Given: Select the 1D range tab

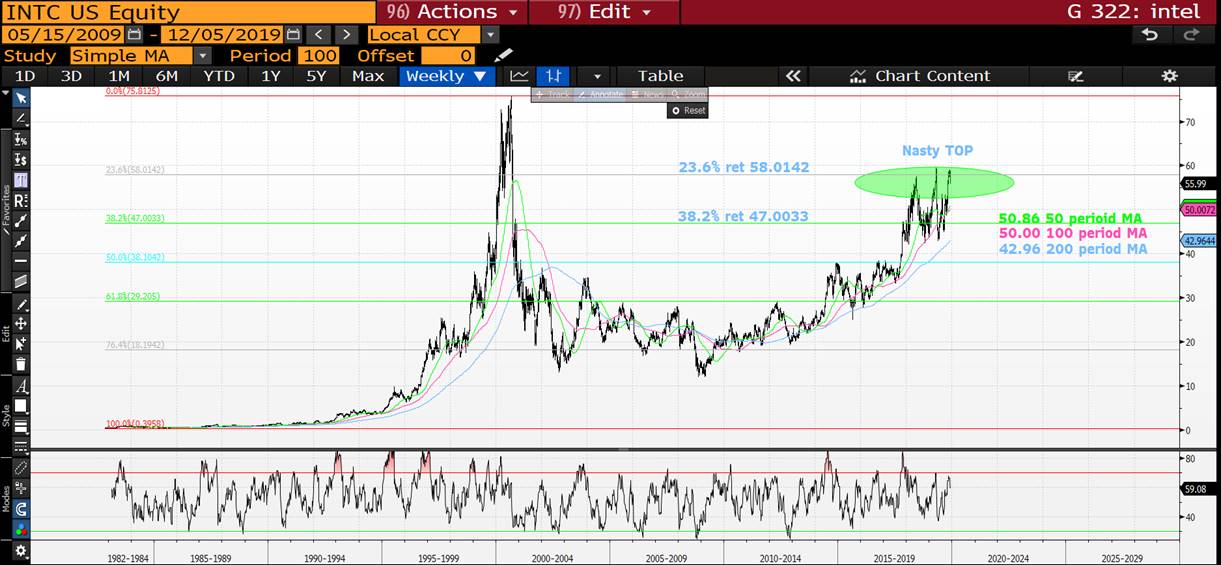Looking at the screenshot, I should [25, 76].
